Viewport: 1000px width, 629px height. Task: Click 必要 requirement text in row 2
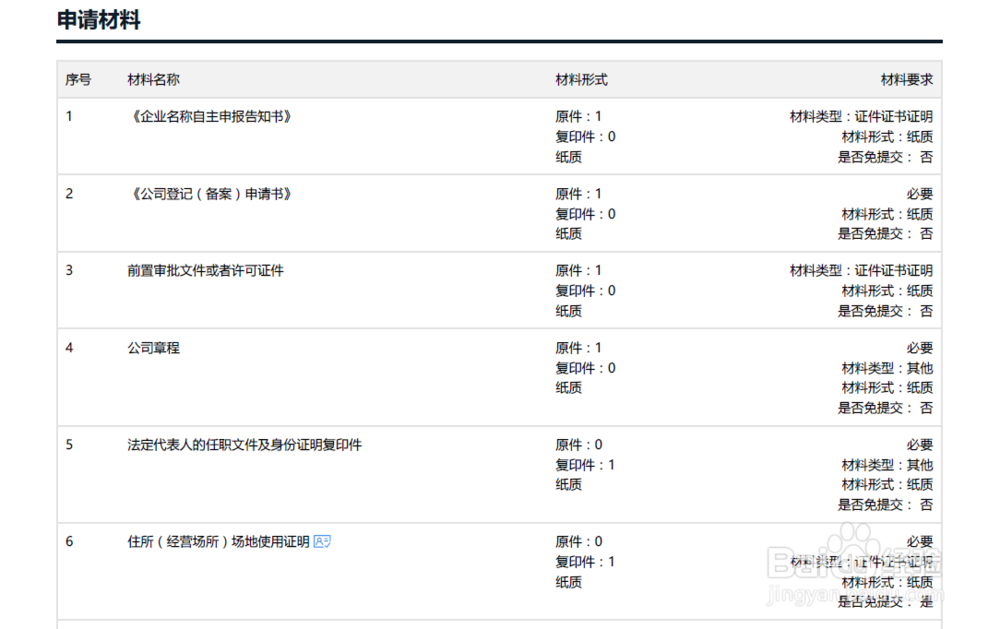919,194
